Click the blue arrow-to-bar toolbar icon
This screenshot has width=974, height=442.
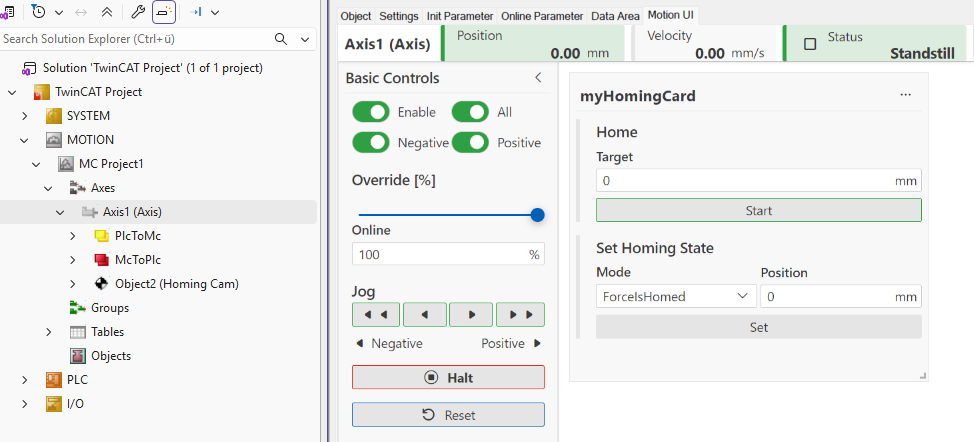point(196,11)
